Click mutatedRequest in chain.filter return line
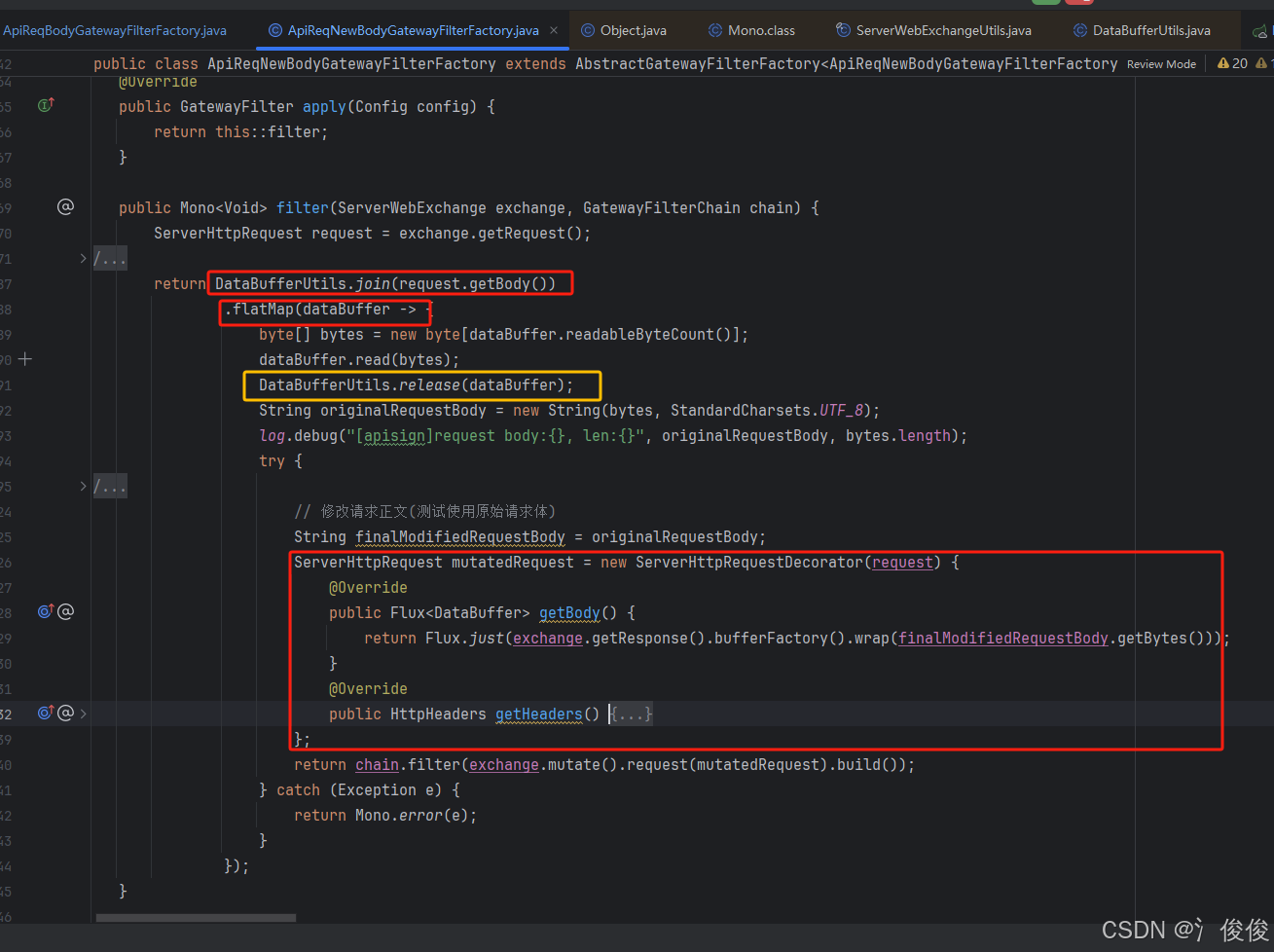Viewport: 1274px width, 952px height. [x=757, y=765]
